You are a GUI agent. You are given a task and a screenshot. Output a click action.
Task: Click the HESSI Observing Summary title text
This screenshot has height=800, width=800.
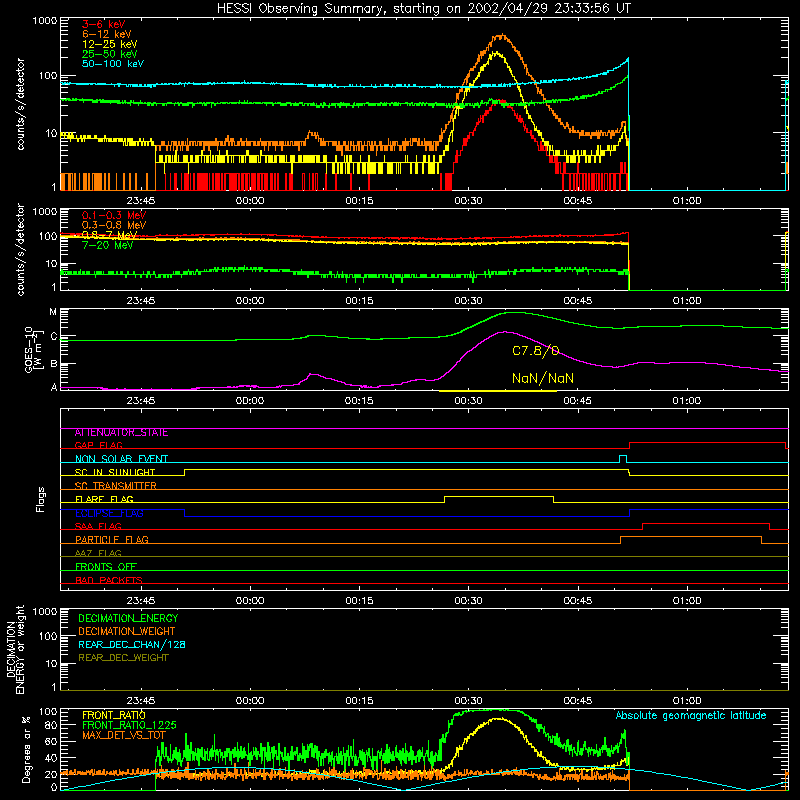(424, 8)
